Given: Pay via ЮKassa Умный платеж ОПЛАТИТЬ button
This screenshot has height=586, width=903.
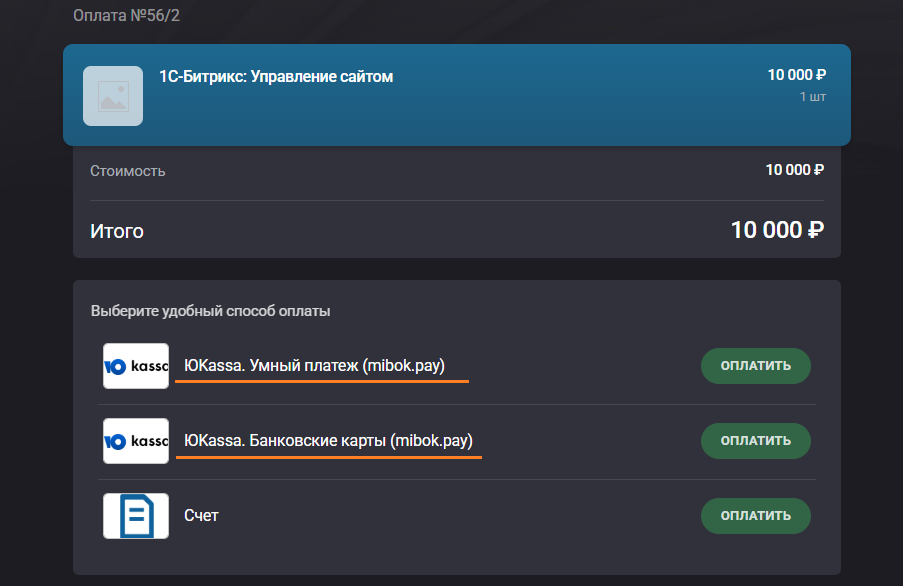Looking at the screenshot, I should pyautogui.click(x=756, y=366).
